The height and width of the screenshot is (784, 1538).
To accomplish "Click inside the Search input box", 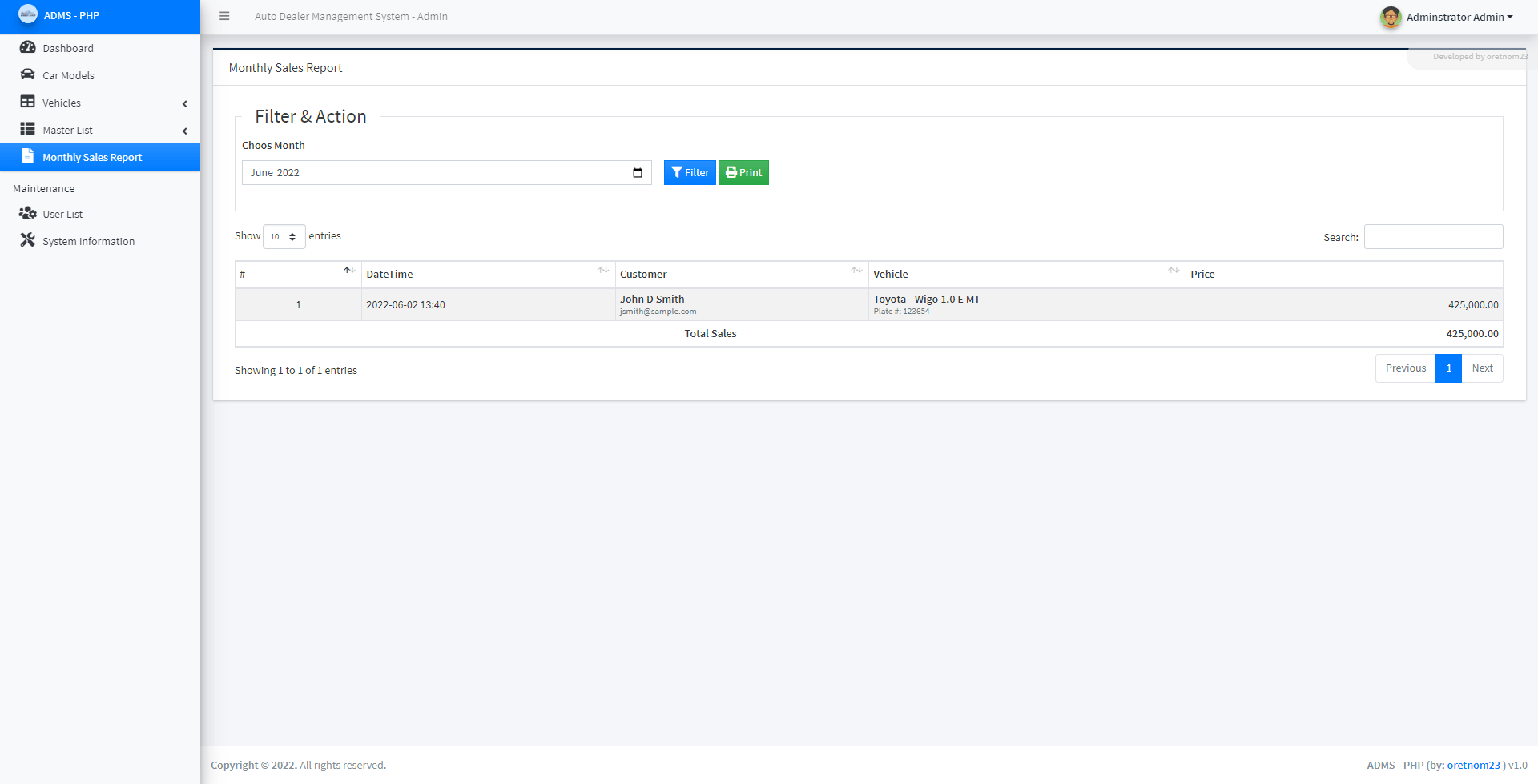I will 1433,236.
